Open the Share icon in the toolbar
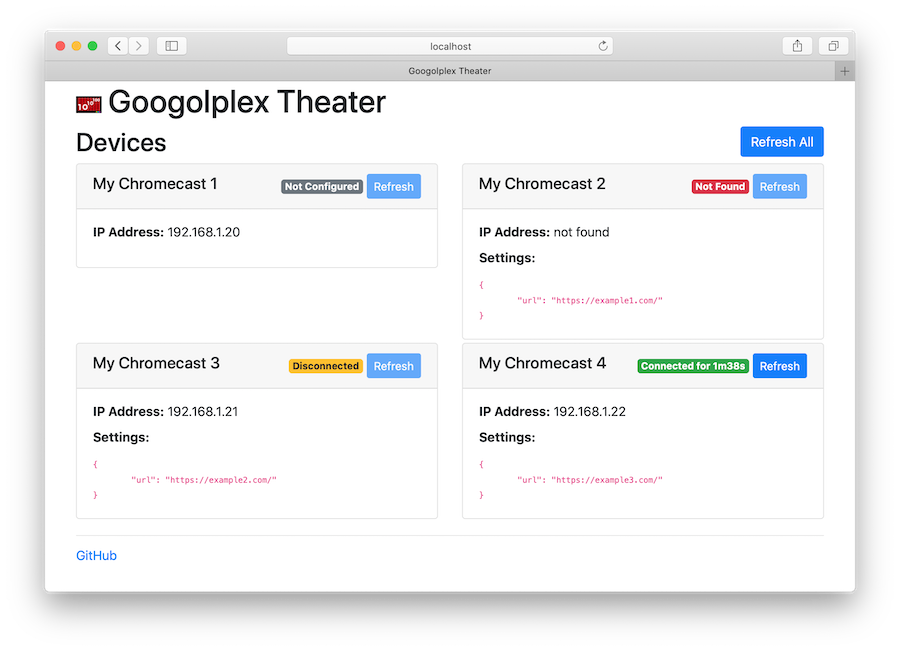This screenshot has width=900, height=651. tap(797, 46)
